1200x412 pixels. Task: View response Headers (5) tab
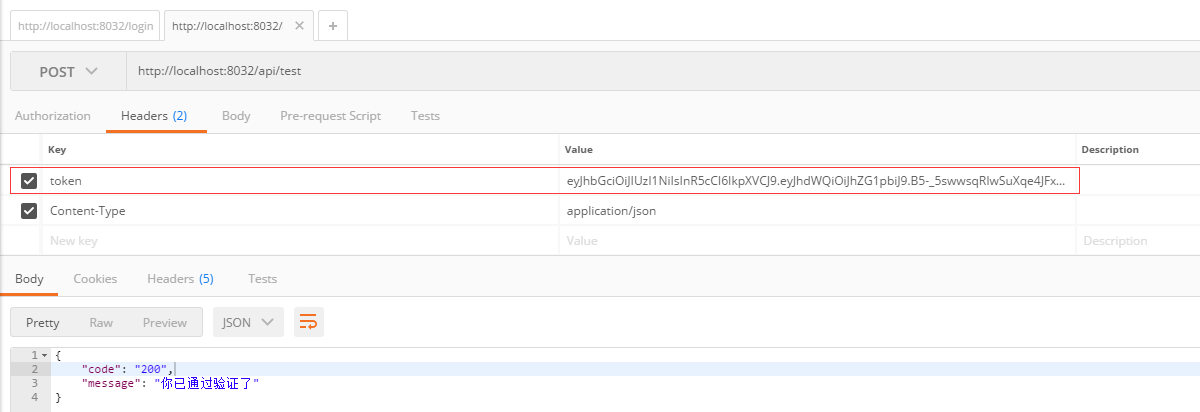pos(180,279)
